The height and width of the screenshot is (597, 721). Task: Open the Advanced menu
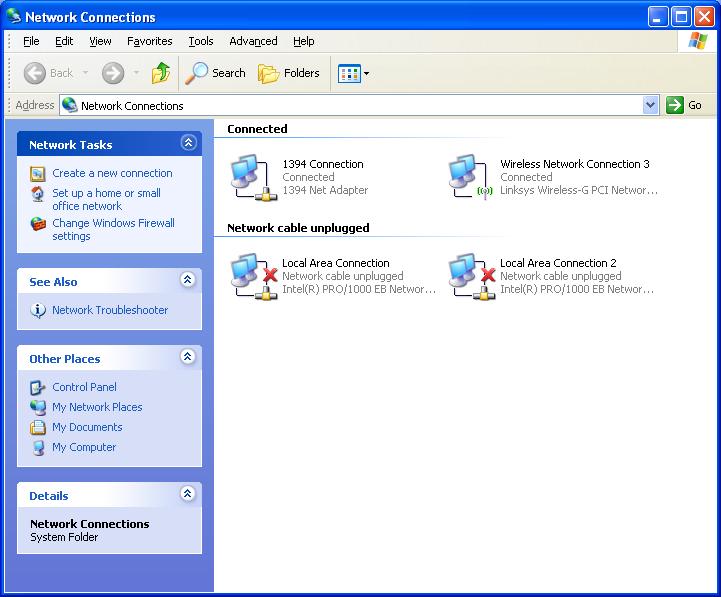pyautogui.click(x=253, y=41)
